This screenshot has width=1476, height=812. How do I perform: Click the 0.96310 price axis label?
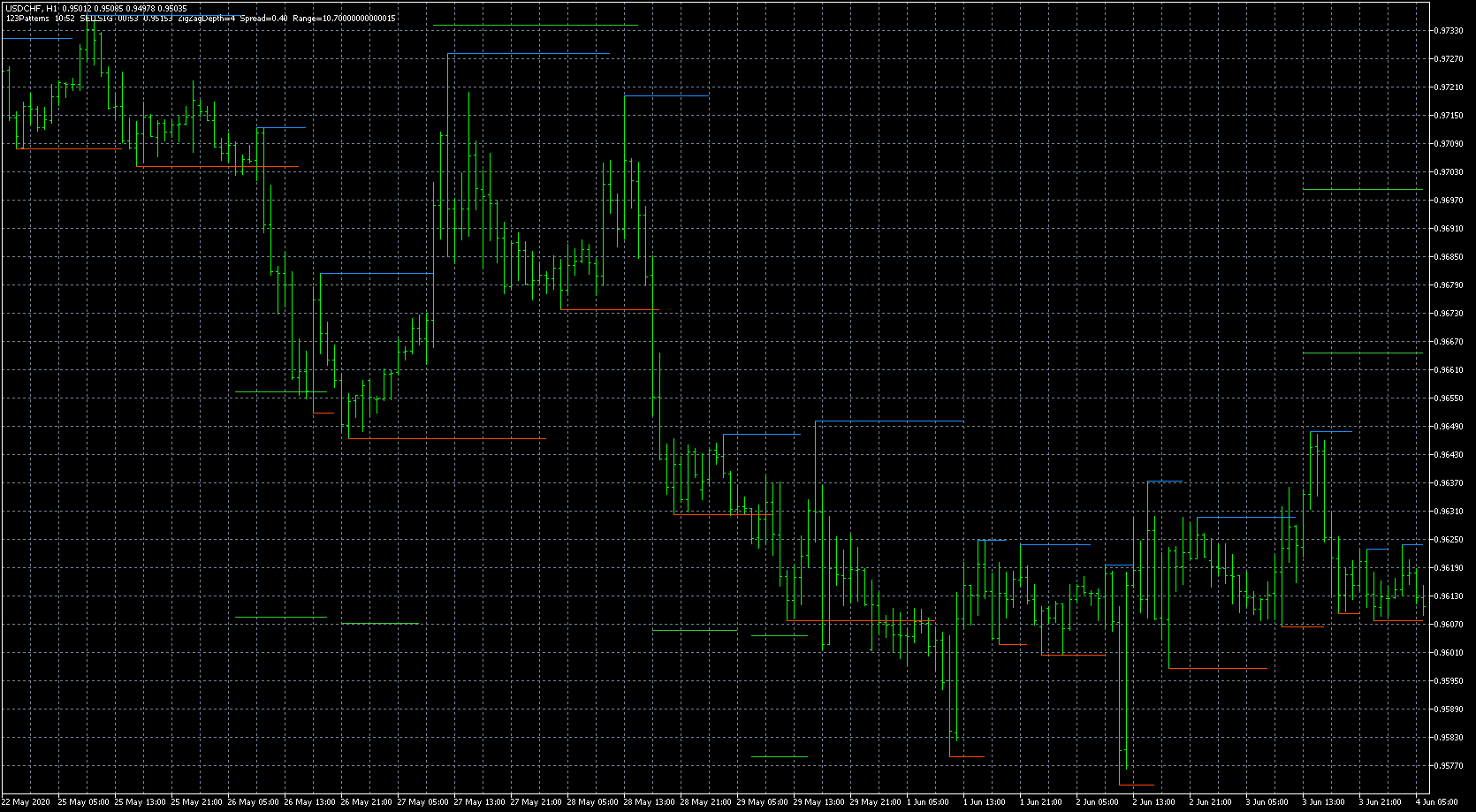[x=1450, y=512]
